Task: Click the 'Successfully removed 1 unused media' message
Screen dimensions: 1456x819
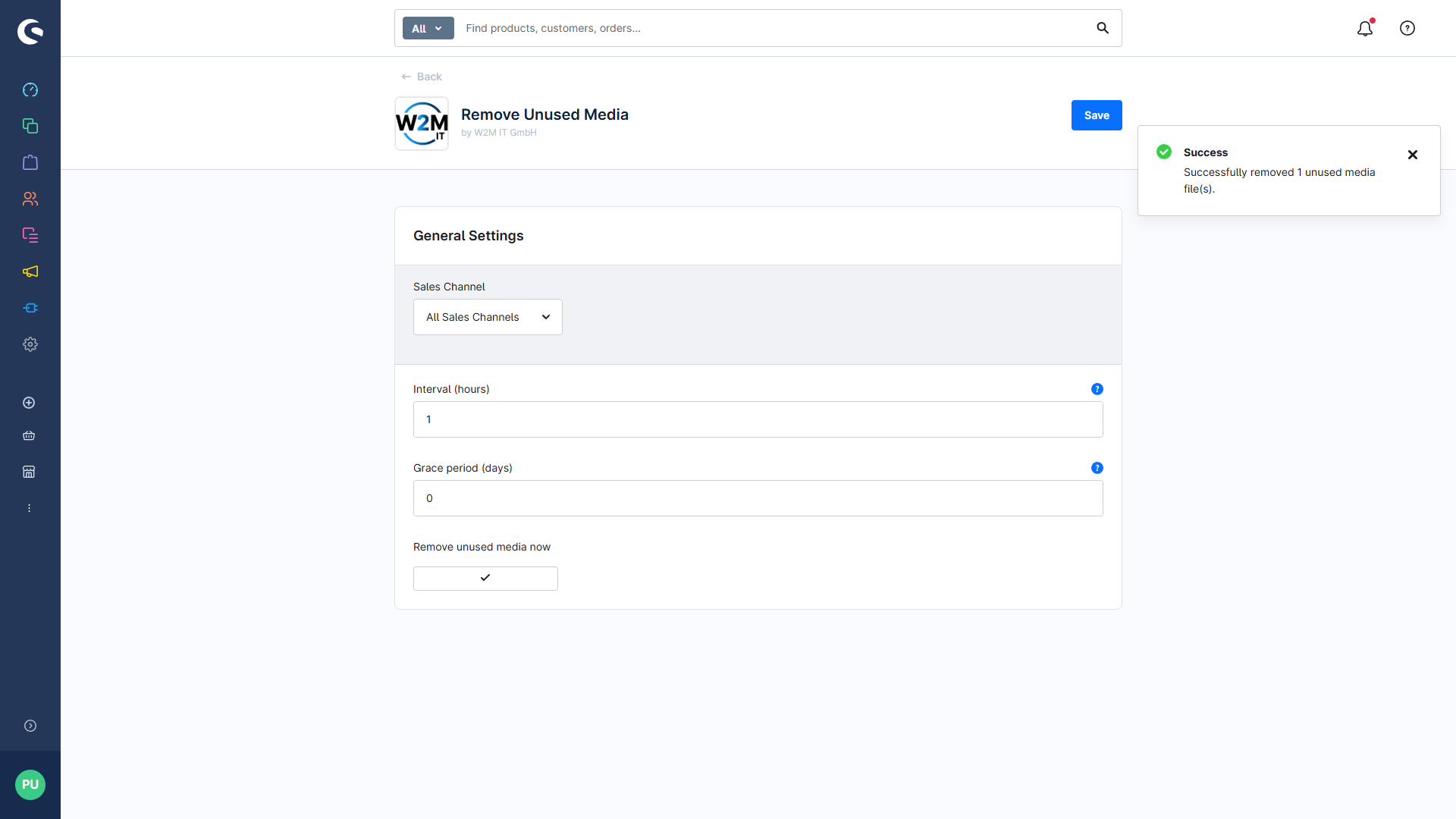Action: [x=1279, y=180]
